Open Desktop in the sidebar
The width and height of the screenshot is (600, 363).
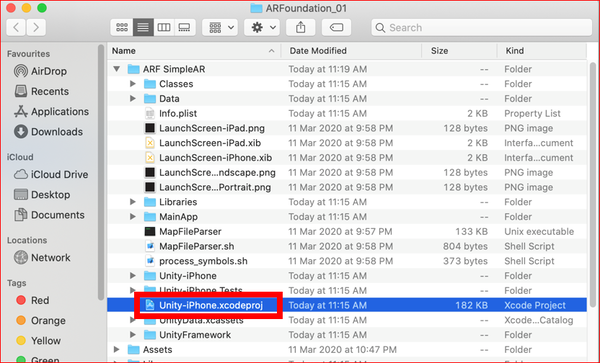42,195
